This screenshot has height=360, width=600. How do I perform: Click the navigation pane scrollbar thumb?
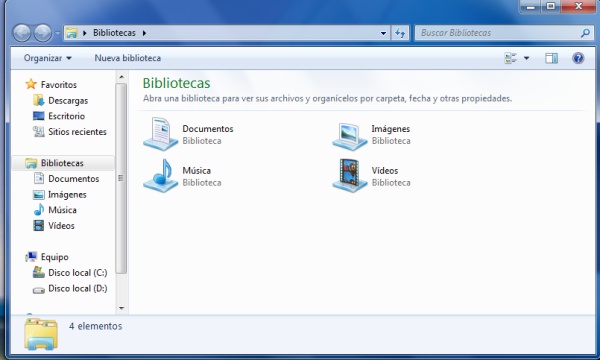(x=121, y=178)
